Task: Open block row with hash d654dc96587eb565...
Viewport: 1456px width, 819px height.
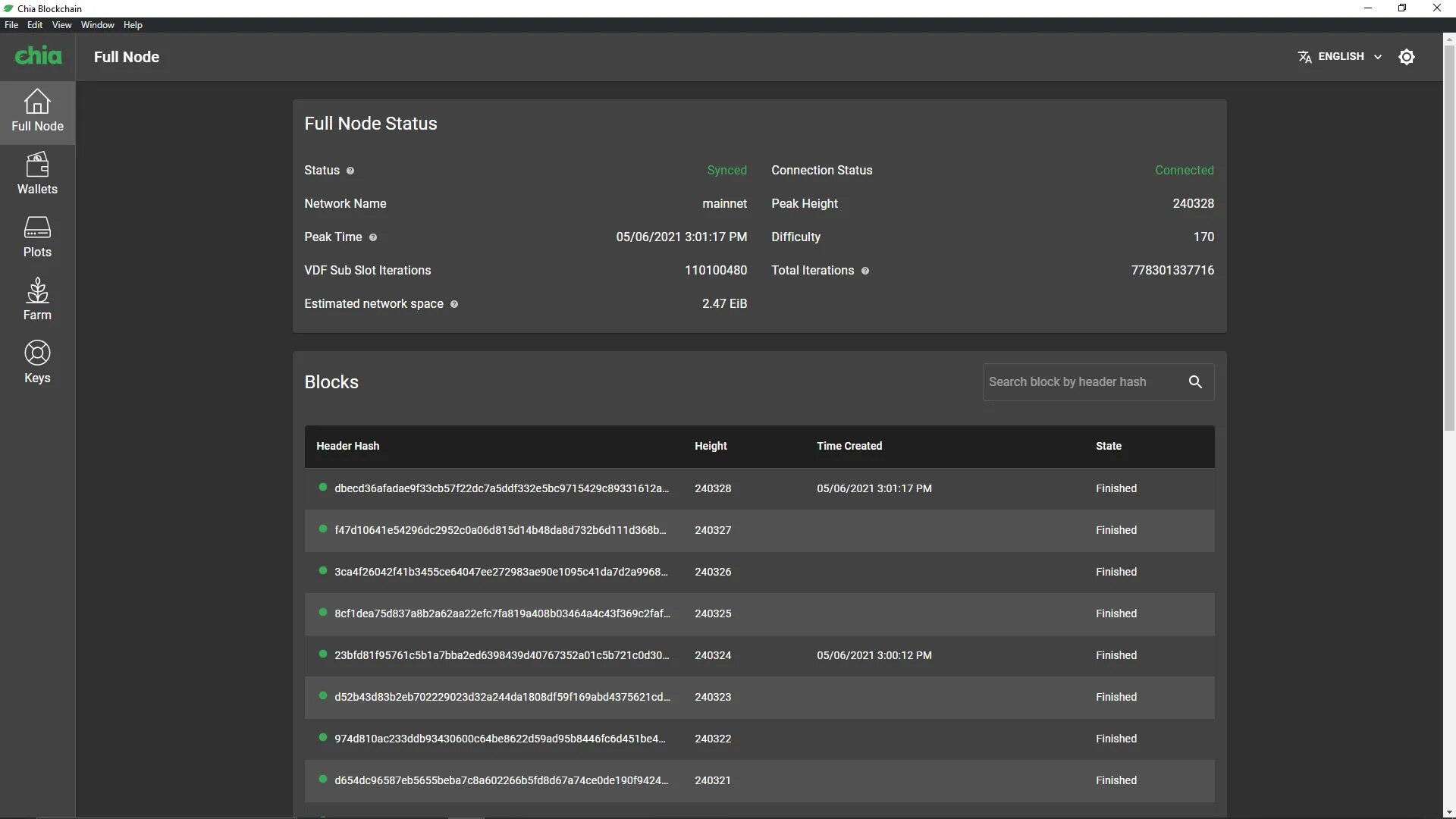Action: coord(759,780)
